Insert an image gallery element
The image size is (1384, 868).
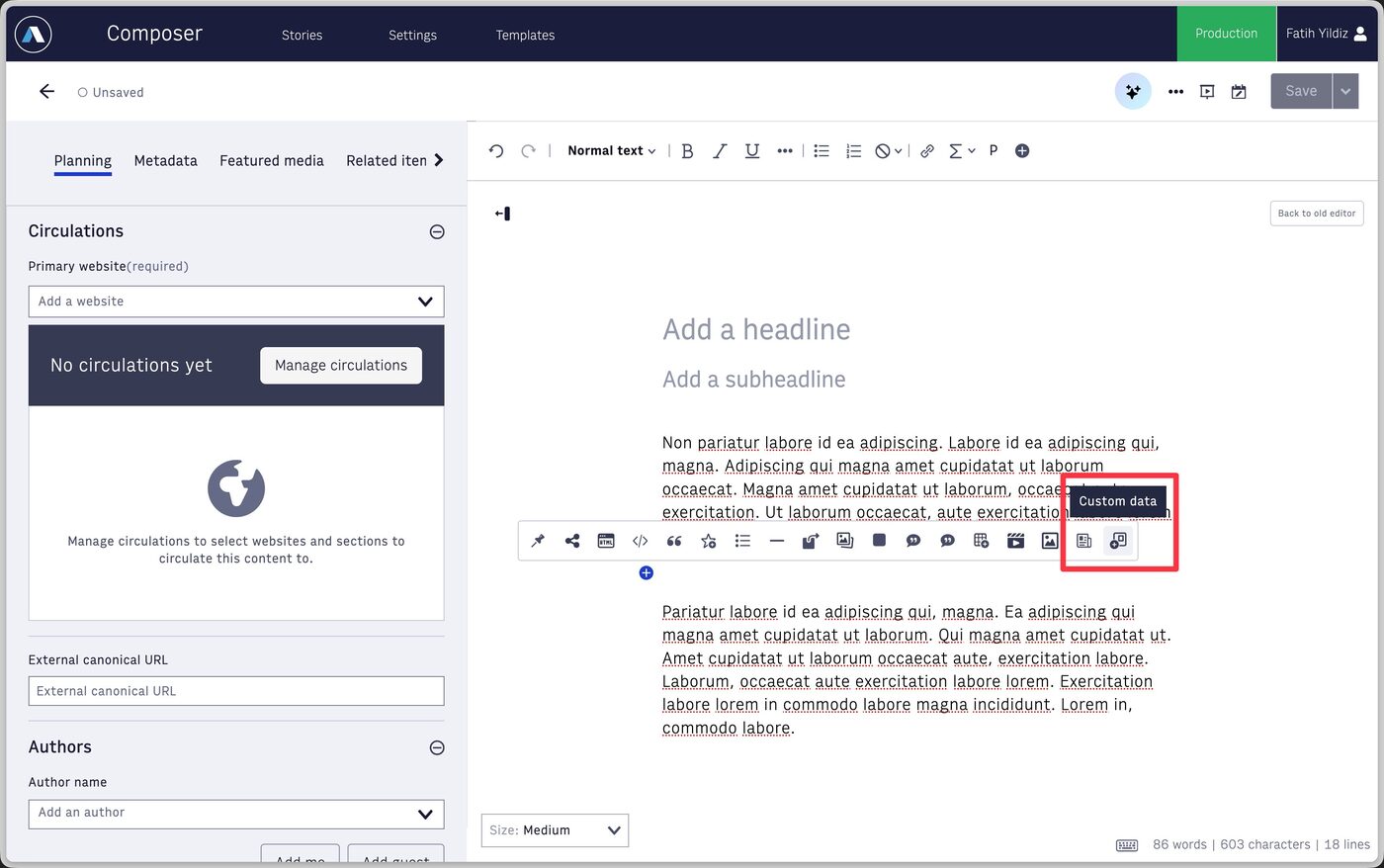[x=845, y=541]
